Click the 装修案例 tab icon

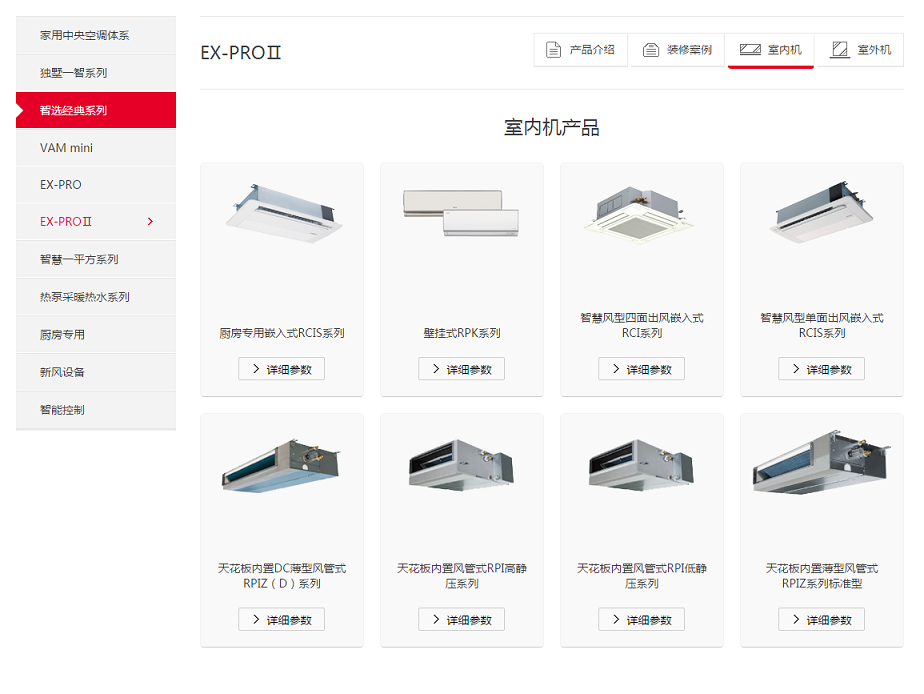[651, 50]
